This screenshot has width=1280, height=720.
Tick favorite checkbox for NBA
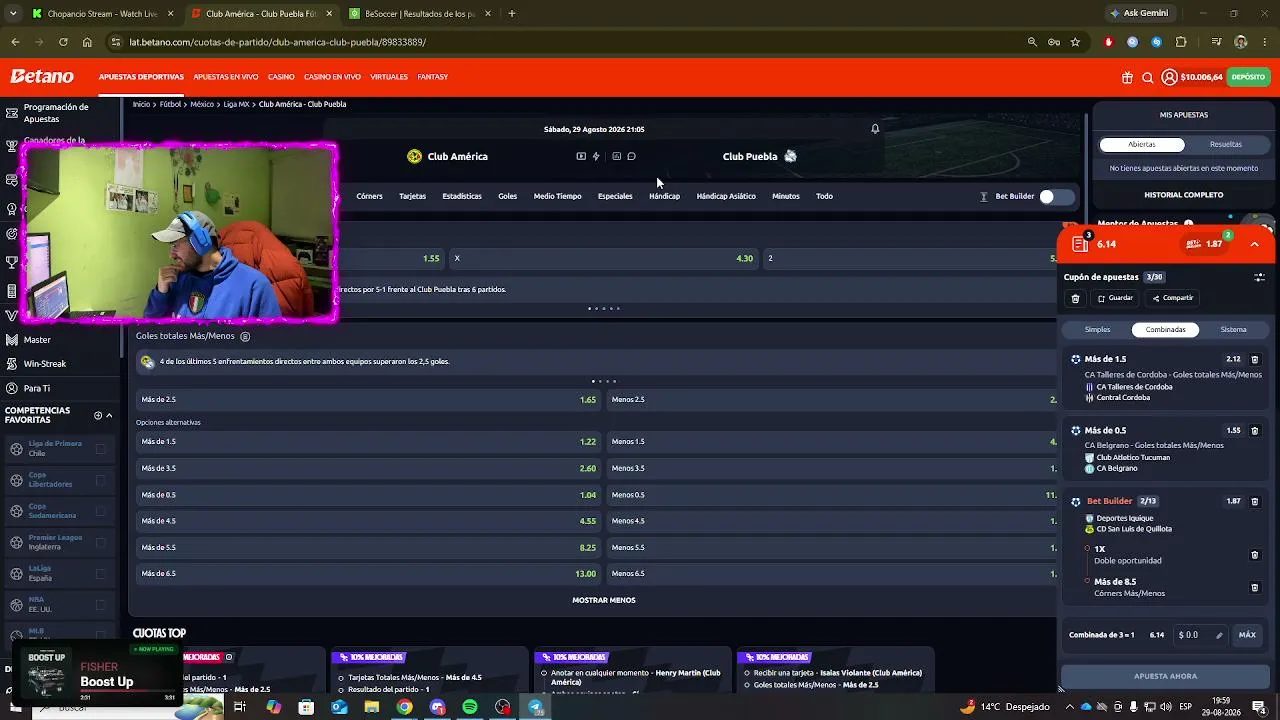tap(100, 604)
